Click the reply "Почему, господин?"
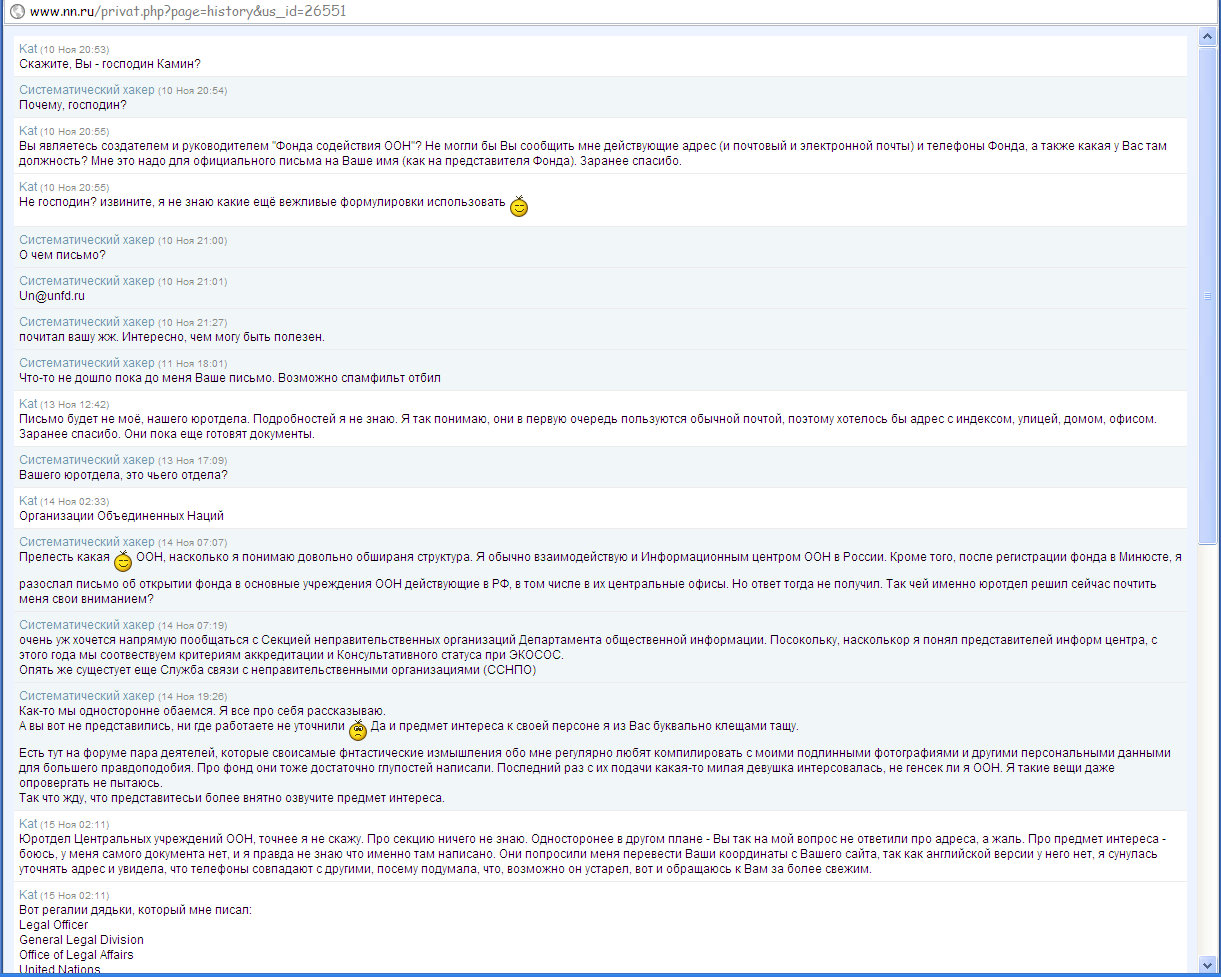 point(73,105)
